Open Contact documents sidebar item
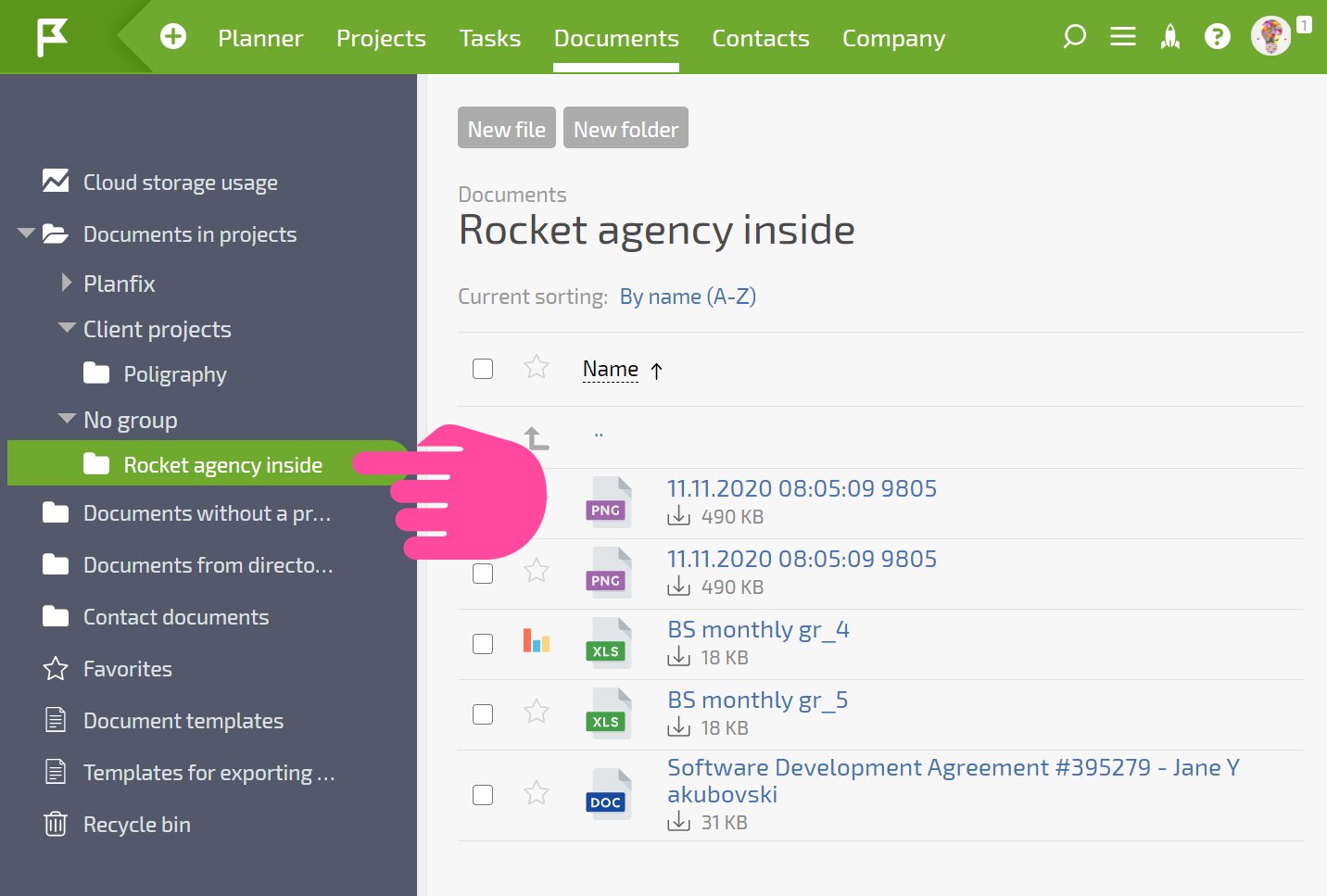This screenshot has width=1327, height=896. (x=176, y=617)
